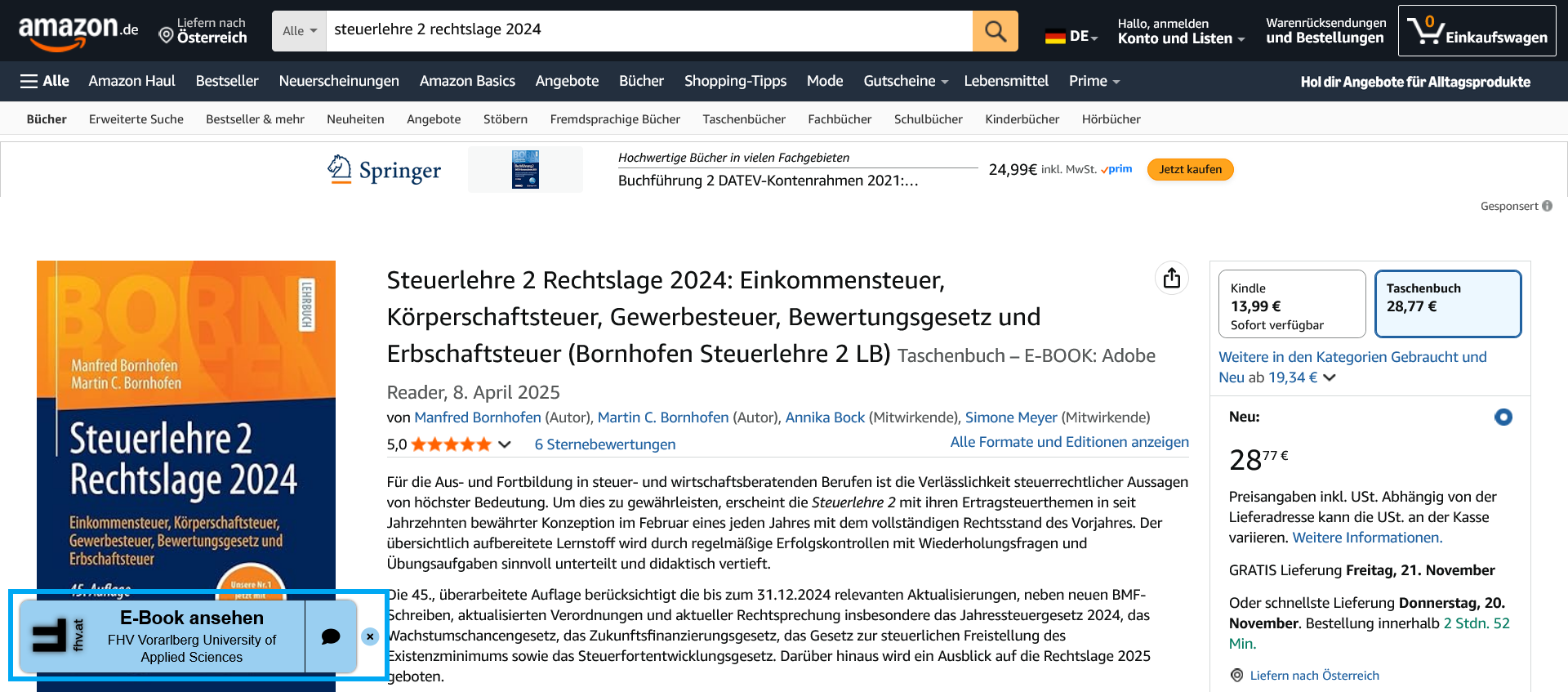Screen dimensions: 1568x692
Task: Click the Gesponsert info icon
Action: [x=1547, y=206]
